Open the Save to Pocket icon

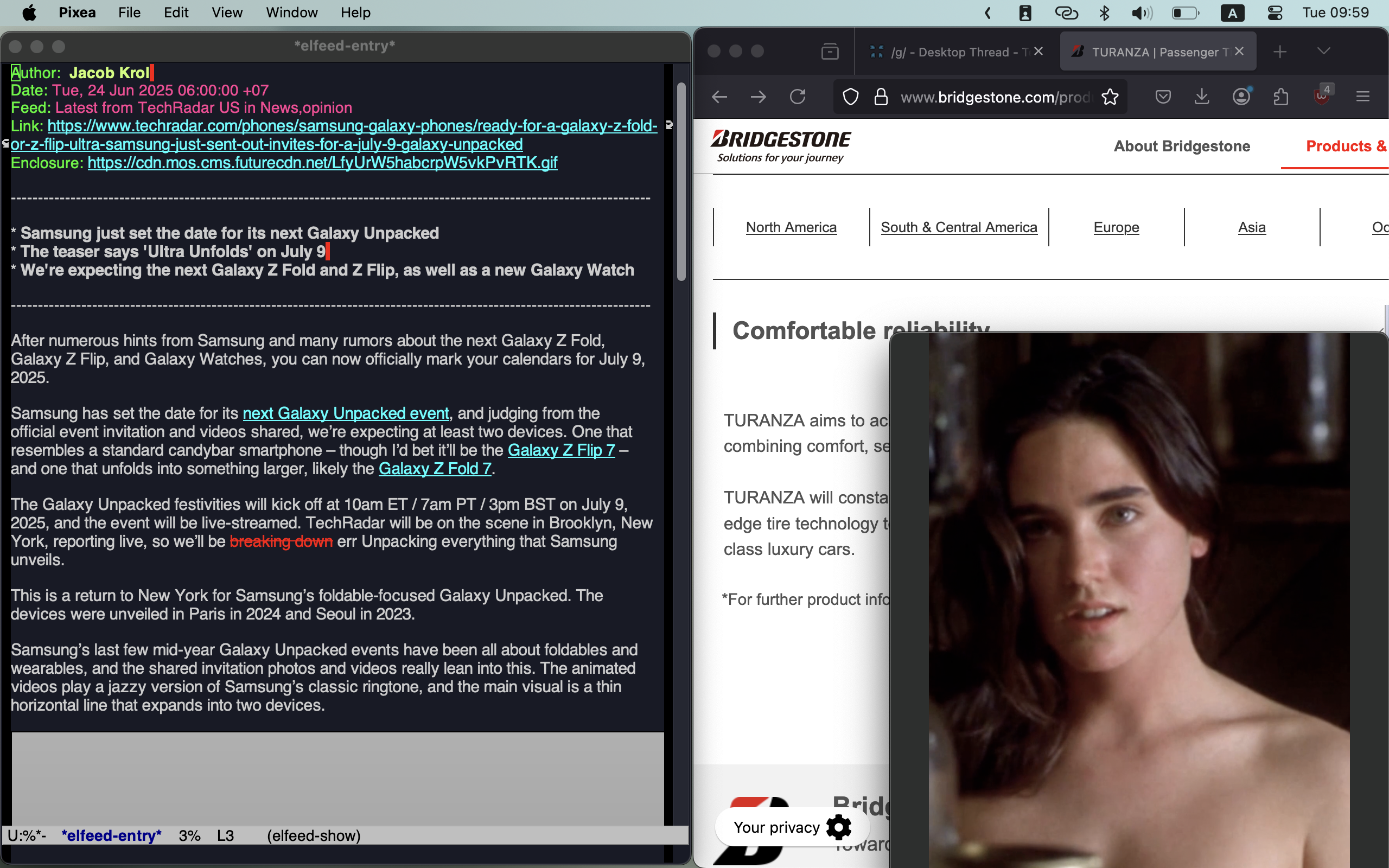click(1163, 97)
